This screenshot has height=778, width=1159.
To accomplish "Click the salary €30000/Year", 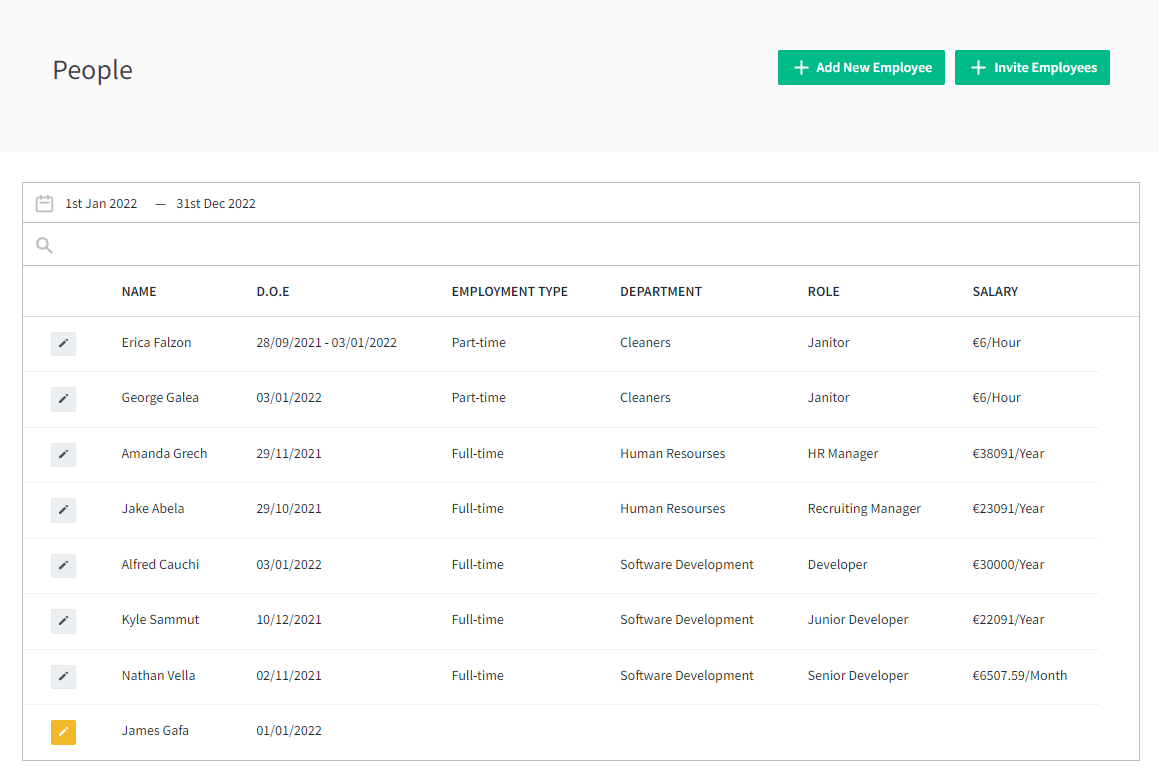I will (1007, 564).
